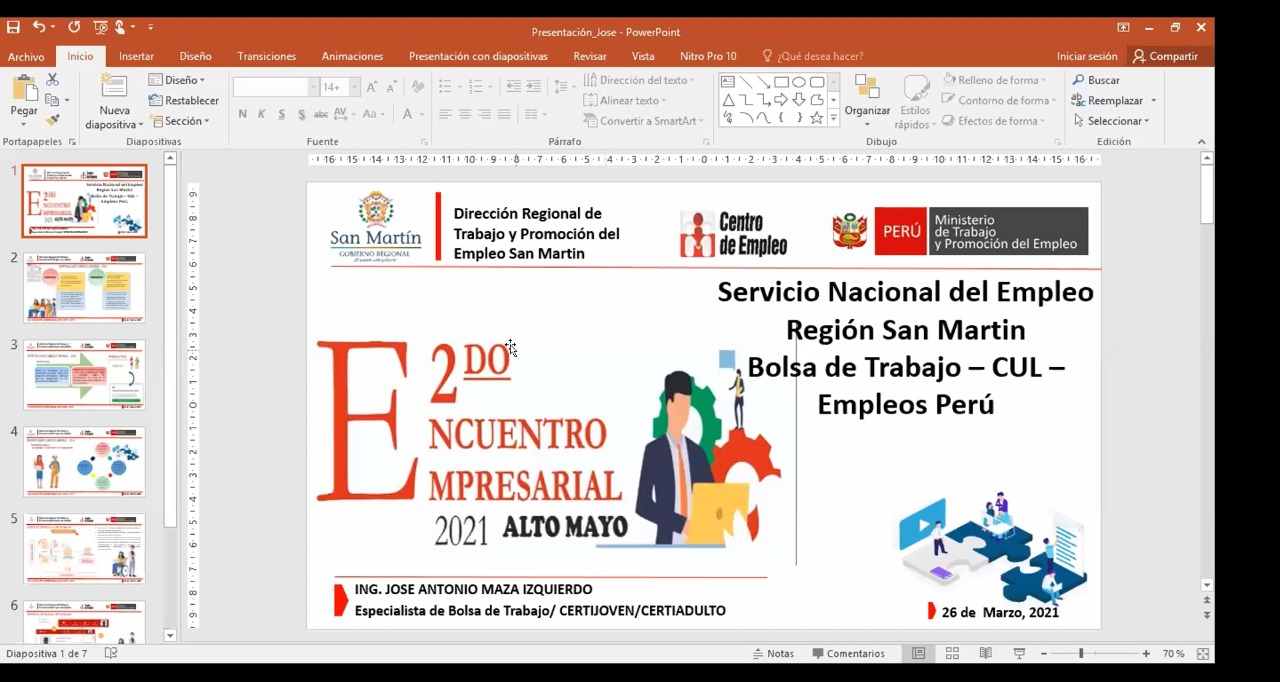Switch to the Animaciones tab
This screenshot has width=1280, height=682.
click(x=352, y=57)
